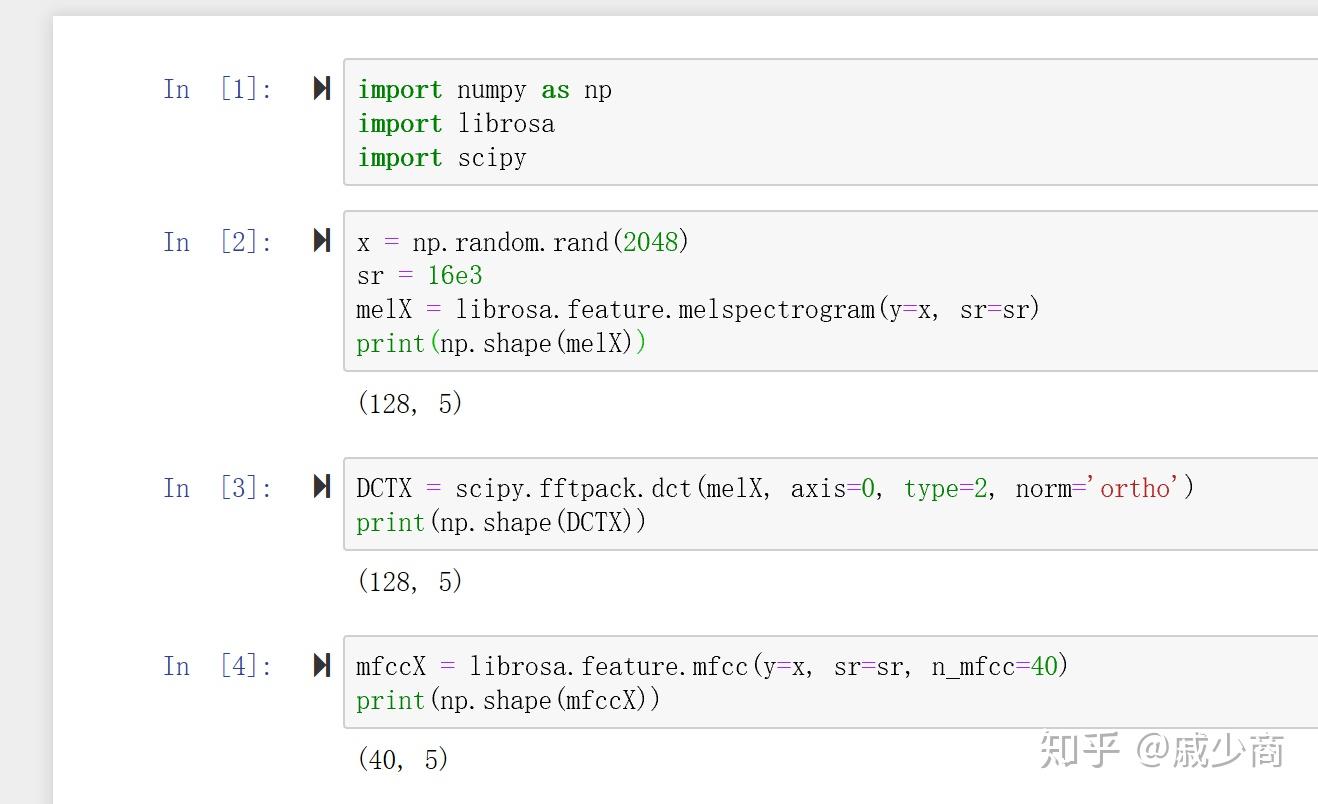Screen dimensions: 1318x804
Task: Click the scipy.fftpack.dct code line
Action: [x=775, y=488]
